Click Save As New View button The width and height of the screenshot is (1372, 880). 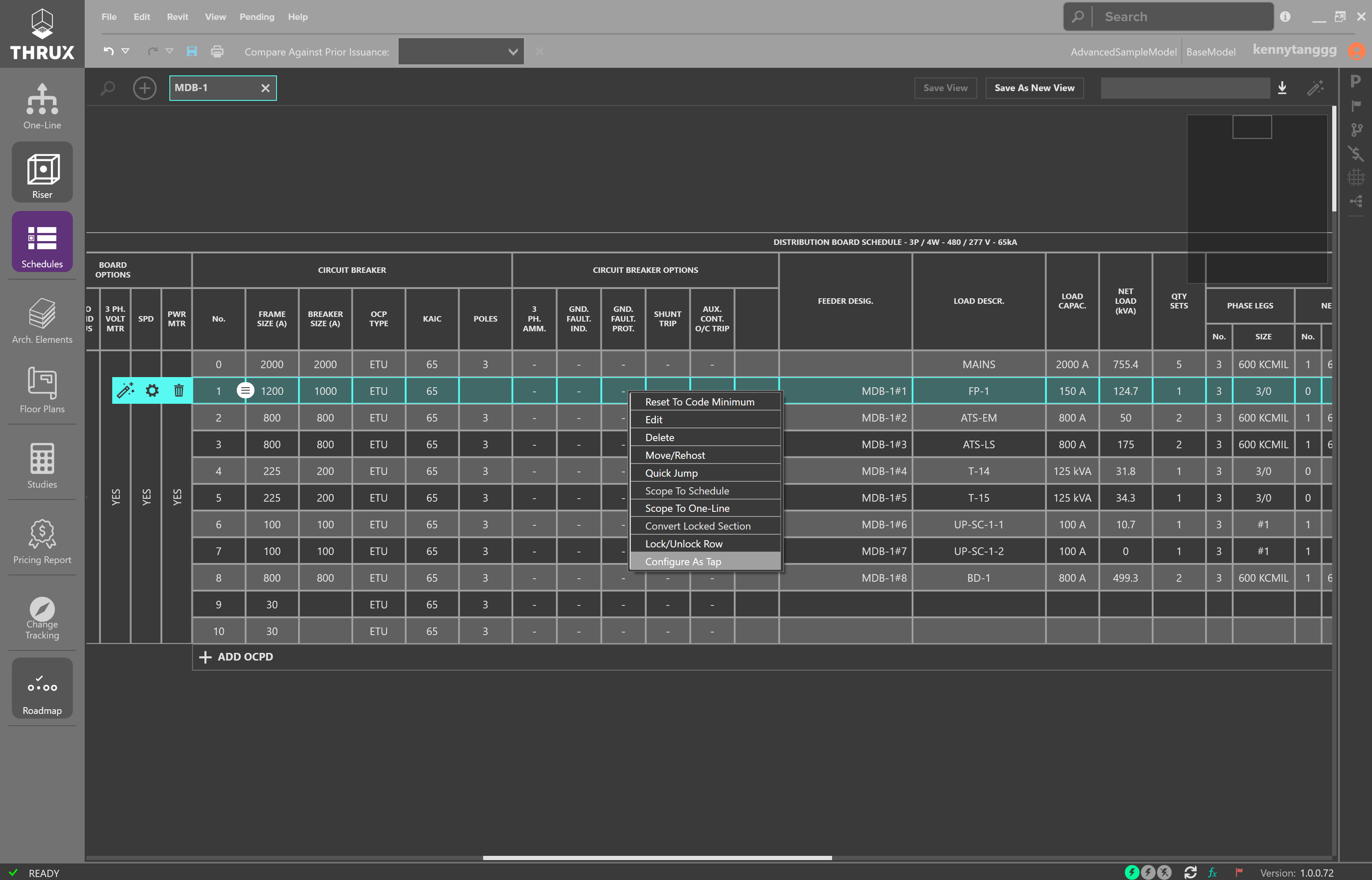point(1035,88)
